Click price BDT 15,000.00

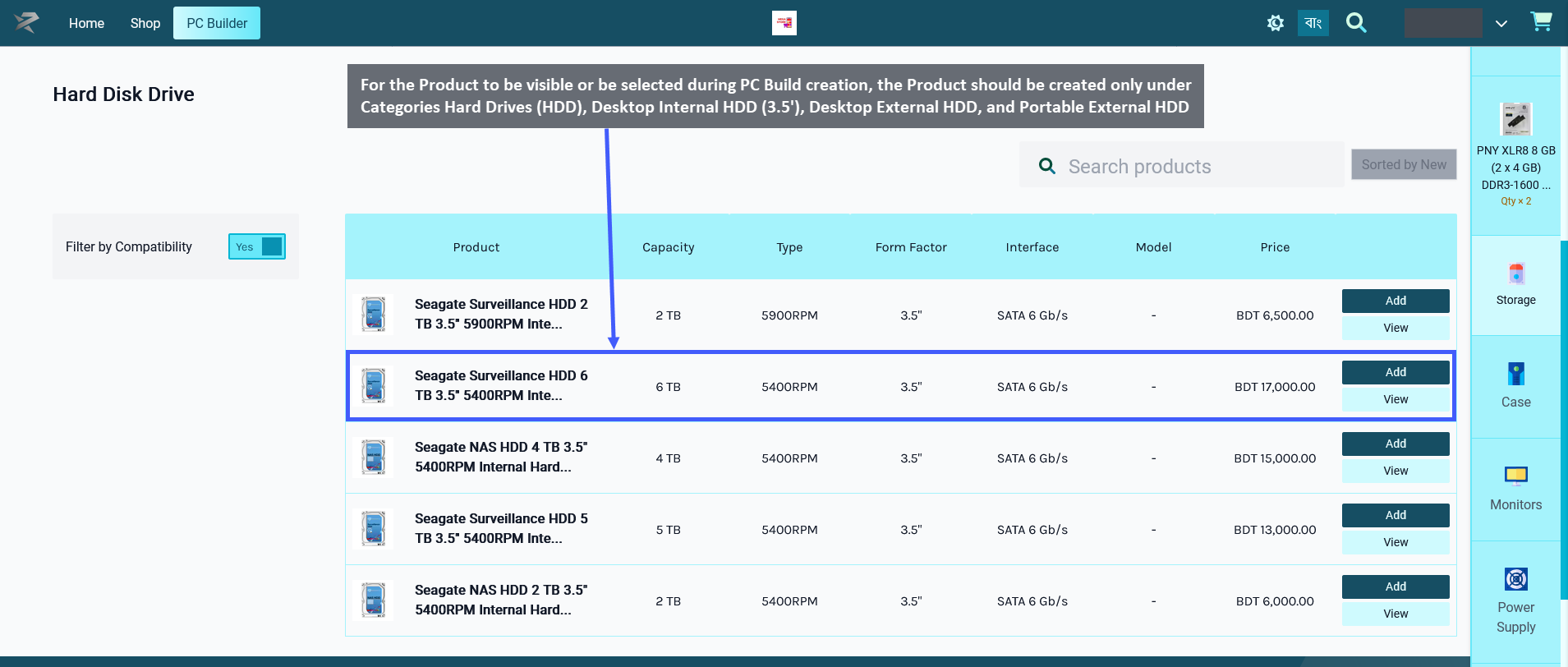coord(1275,458)
